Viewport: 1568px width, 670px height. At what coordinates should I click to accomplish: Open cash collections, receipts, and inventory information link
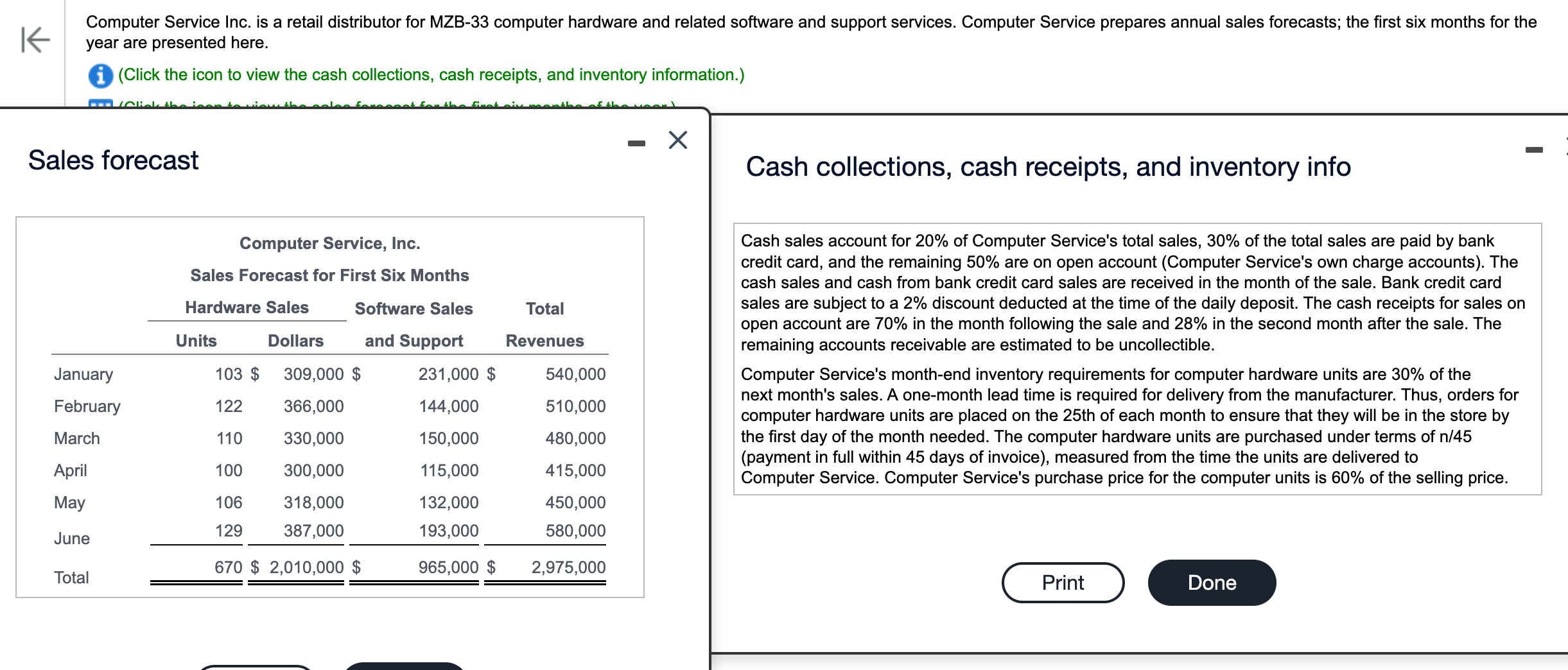[x=431, y=75]
